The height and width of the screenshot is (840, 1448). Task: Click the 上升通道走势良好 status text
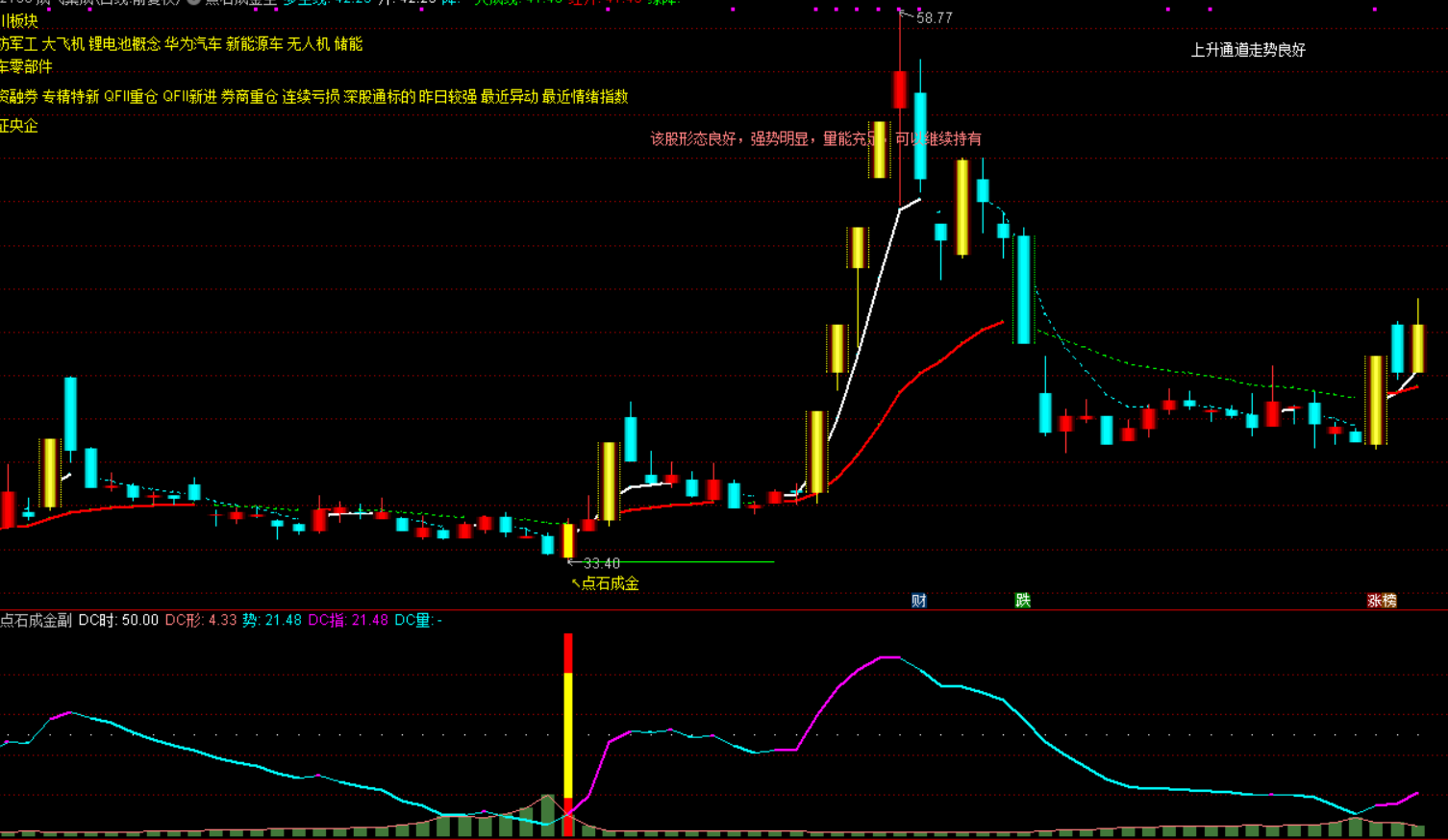1248,50
